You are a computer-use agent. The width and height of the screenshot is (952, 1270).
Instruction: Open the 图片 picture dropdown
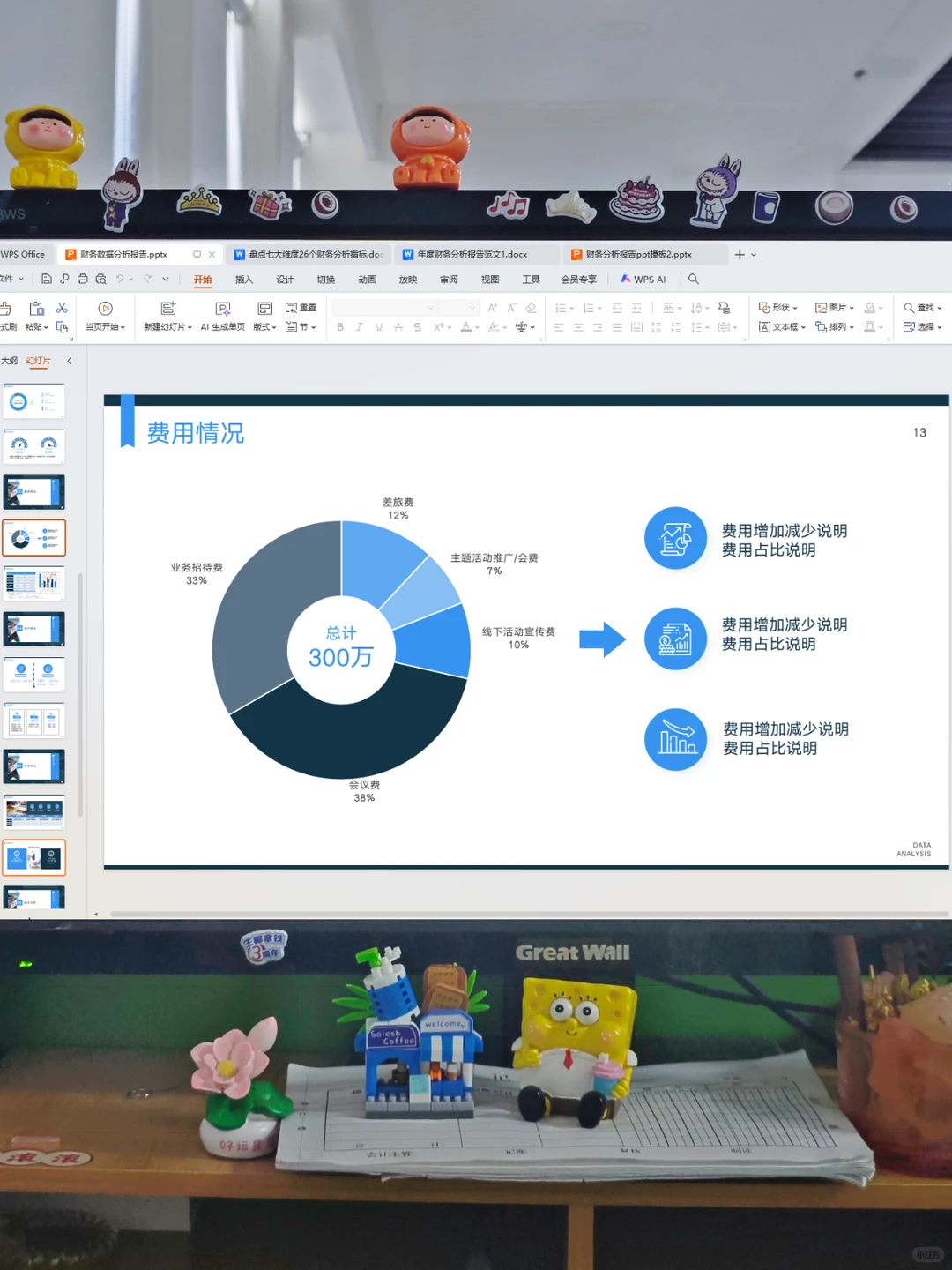point(835,308)
